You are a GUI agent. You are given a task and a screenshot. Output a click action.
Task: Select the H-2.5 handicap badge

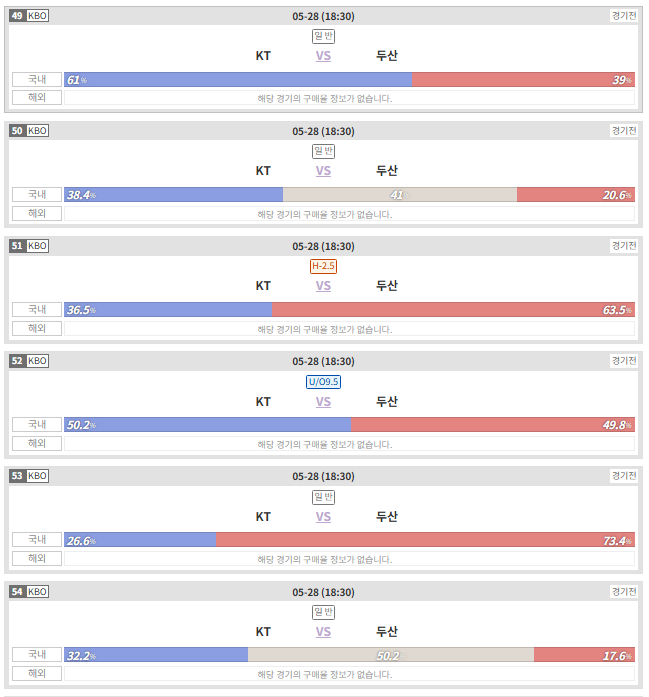tap(323, 266)
